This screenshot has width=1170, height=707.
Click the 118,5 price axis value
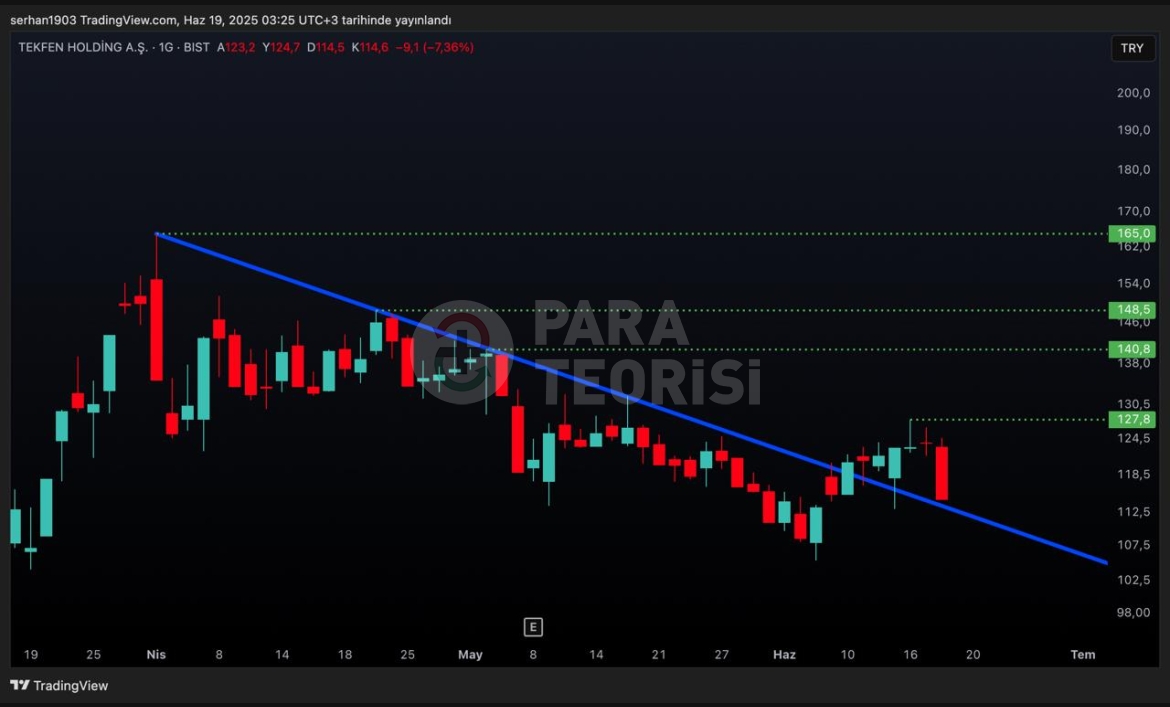pyautogui.click(x=1133, y=474)
